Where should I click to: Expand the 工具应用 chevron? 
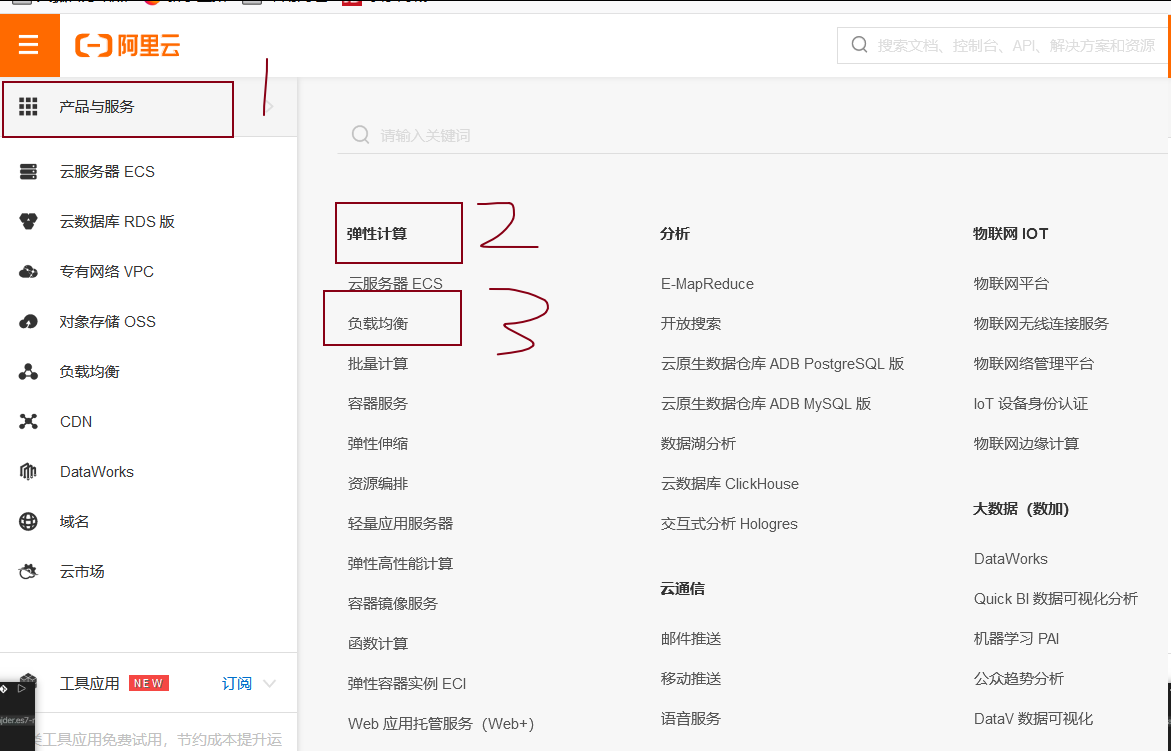pos(270,683)
